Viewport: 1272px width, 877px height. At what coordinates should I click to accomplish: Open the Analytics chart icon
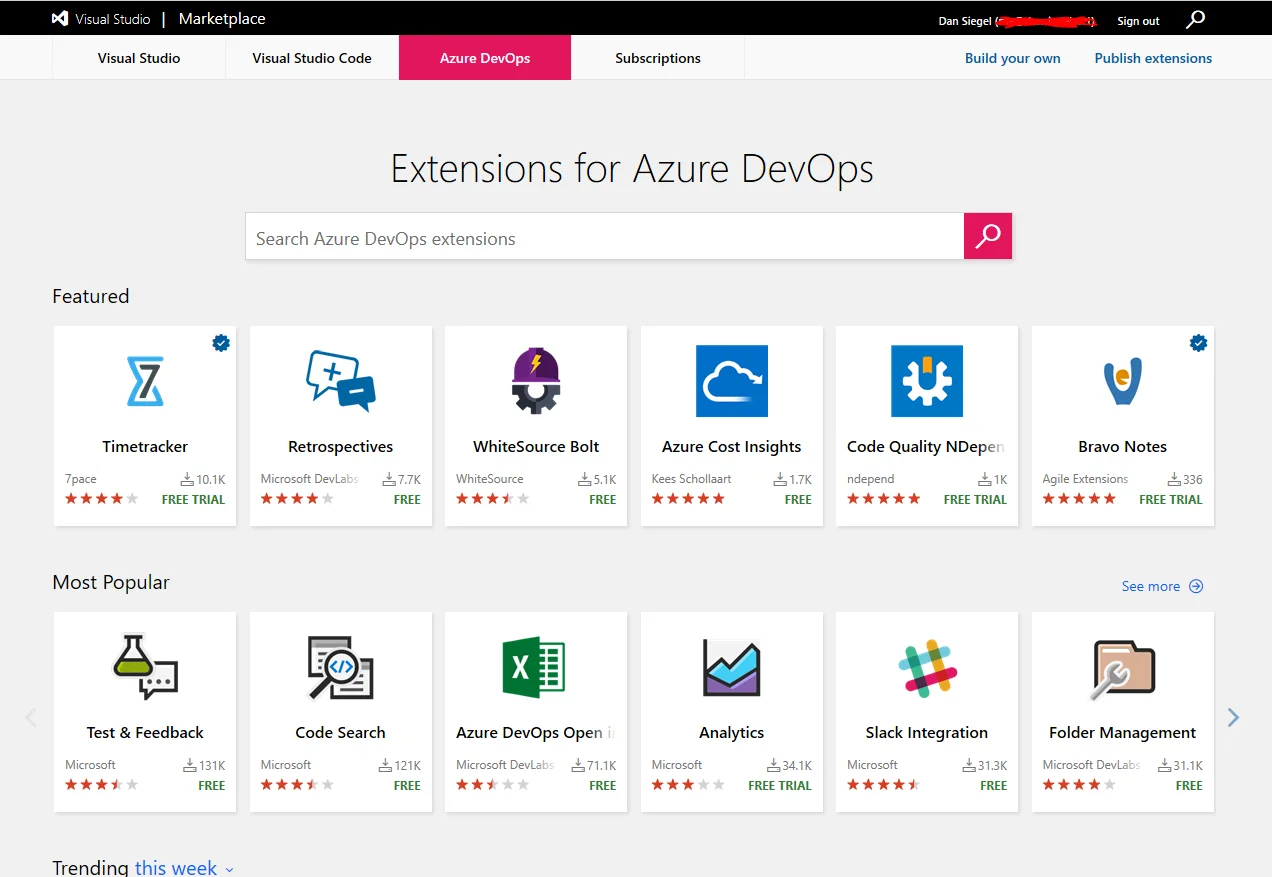pyautogui.click(x=732, y=667)
